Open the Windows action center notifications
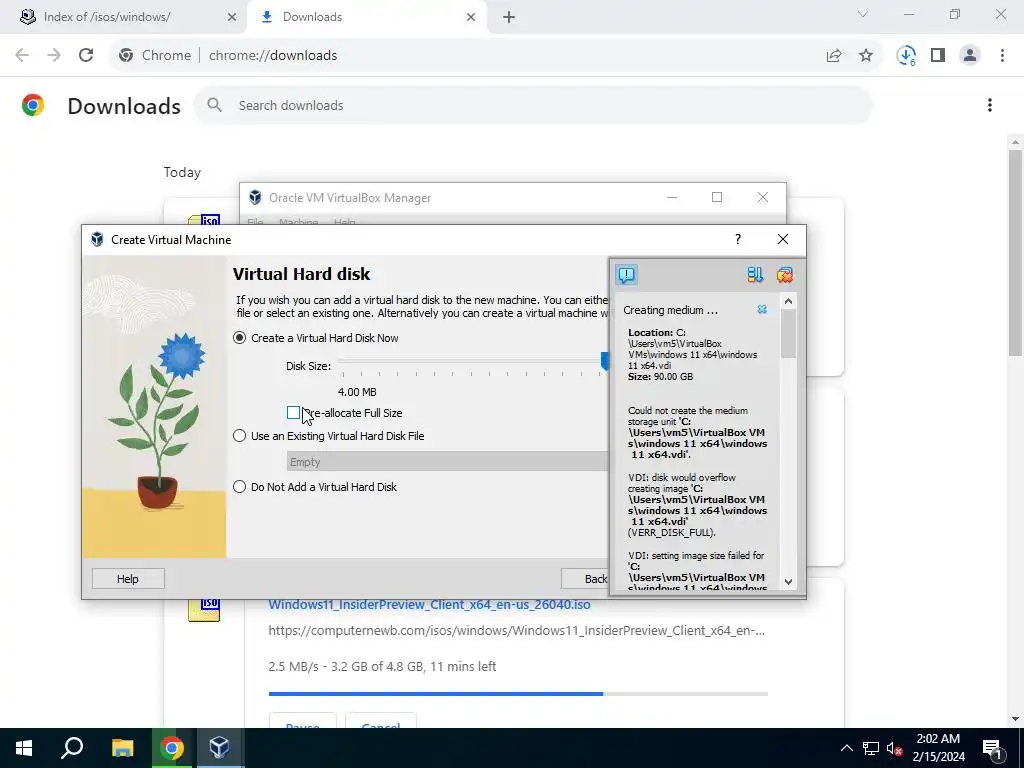The image size is (1024, 768). click(993, 748)
